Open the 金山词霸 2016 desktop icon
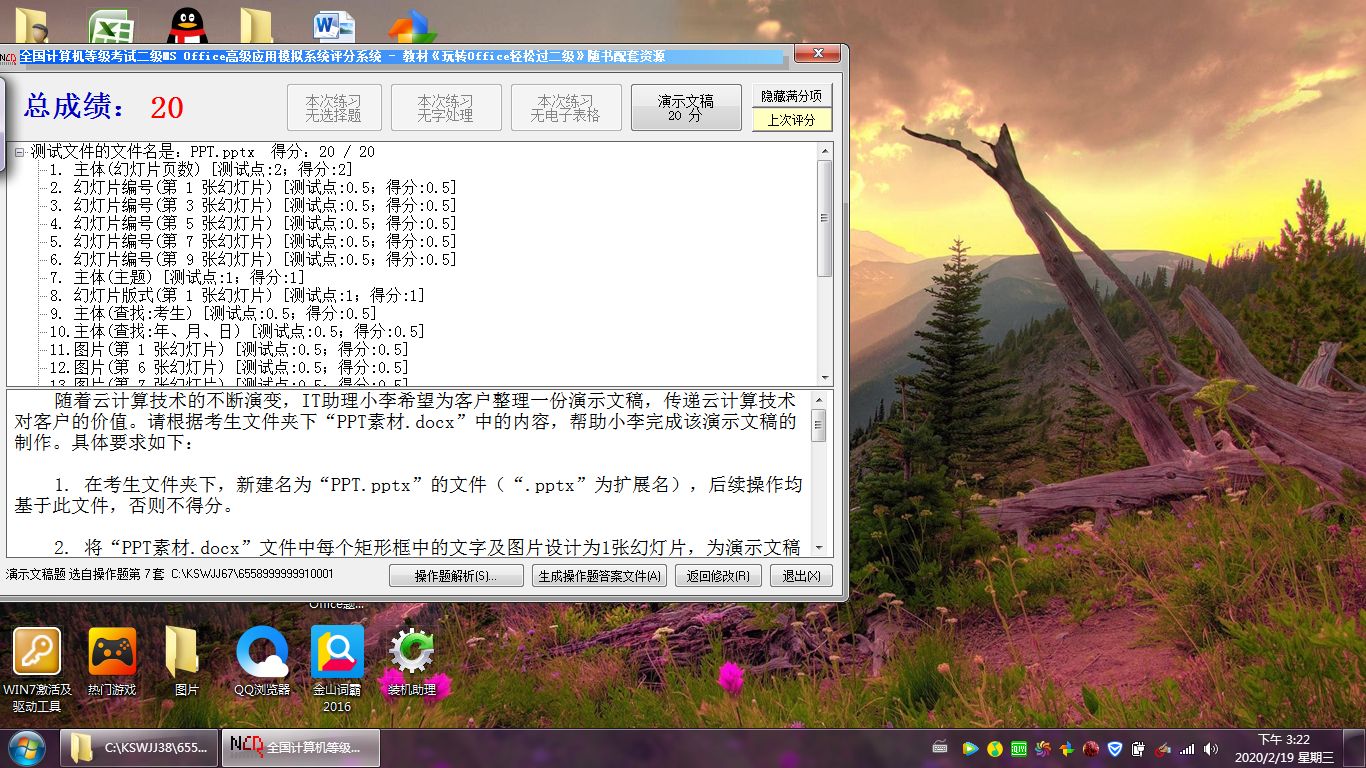The height and width of the screenshot is (768, 1366). tap(337, 653)
